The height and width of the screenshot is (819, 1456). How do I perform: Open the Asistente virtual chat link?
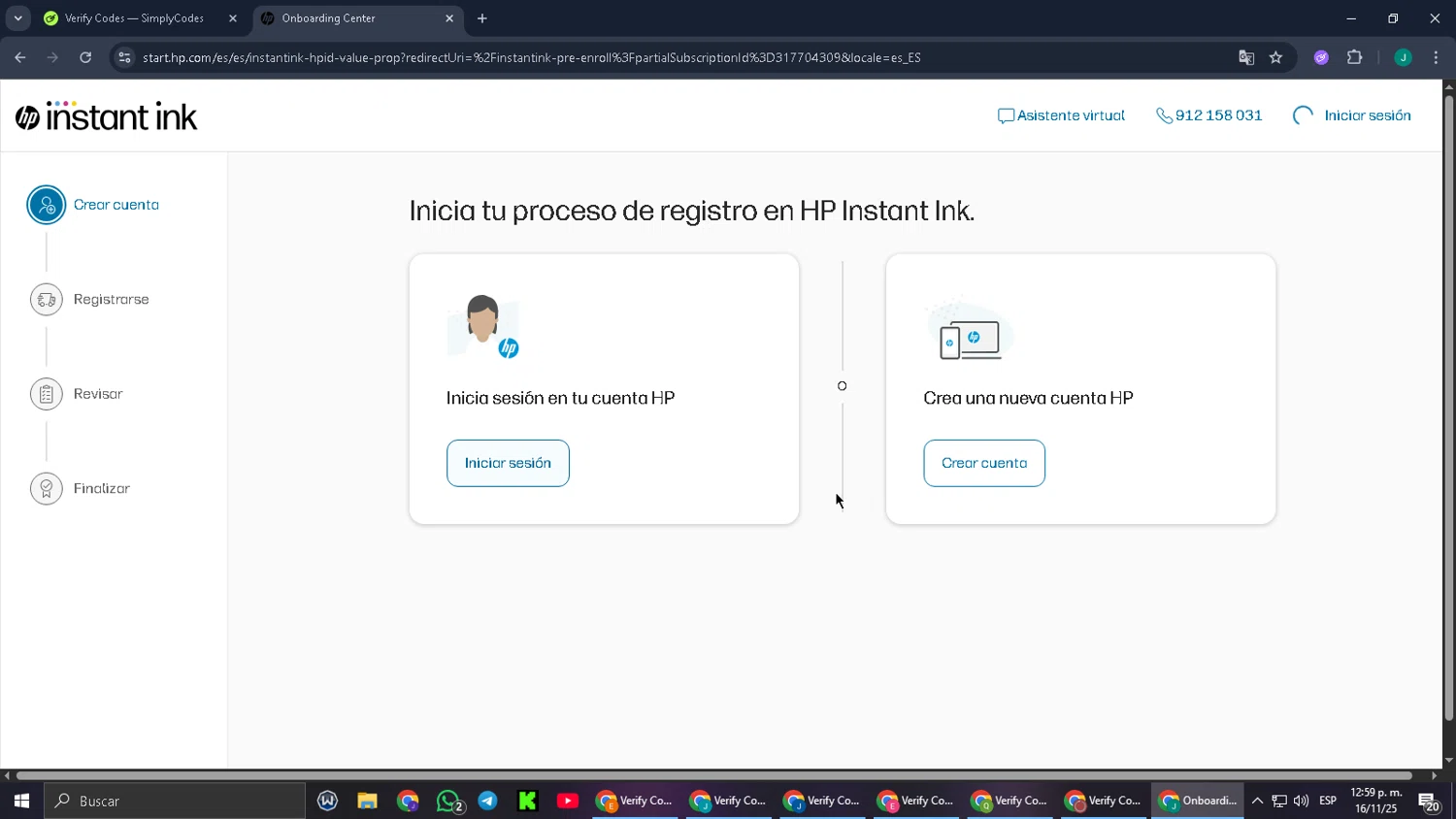pyautogui.click(x=1061, y=115)
